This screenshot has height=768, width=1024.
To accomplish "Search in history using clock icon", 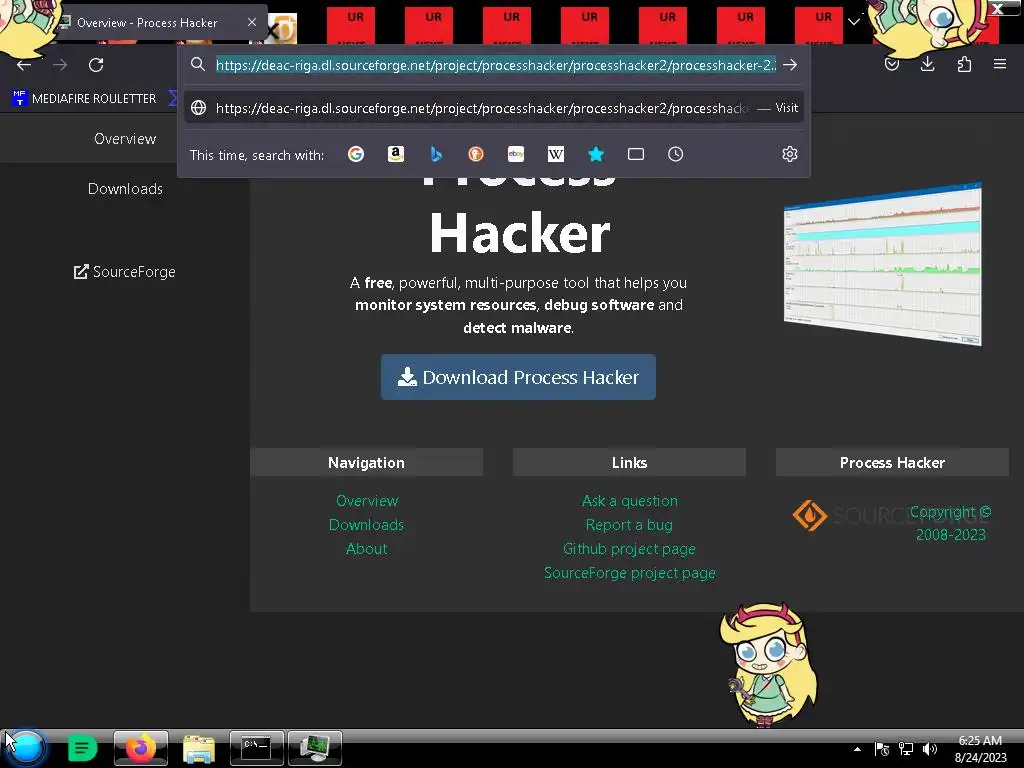I will pos(675,154).
